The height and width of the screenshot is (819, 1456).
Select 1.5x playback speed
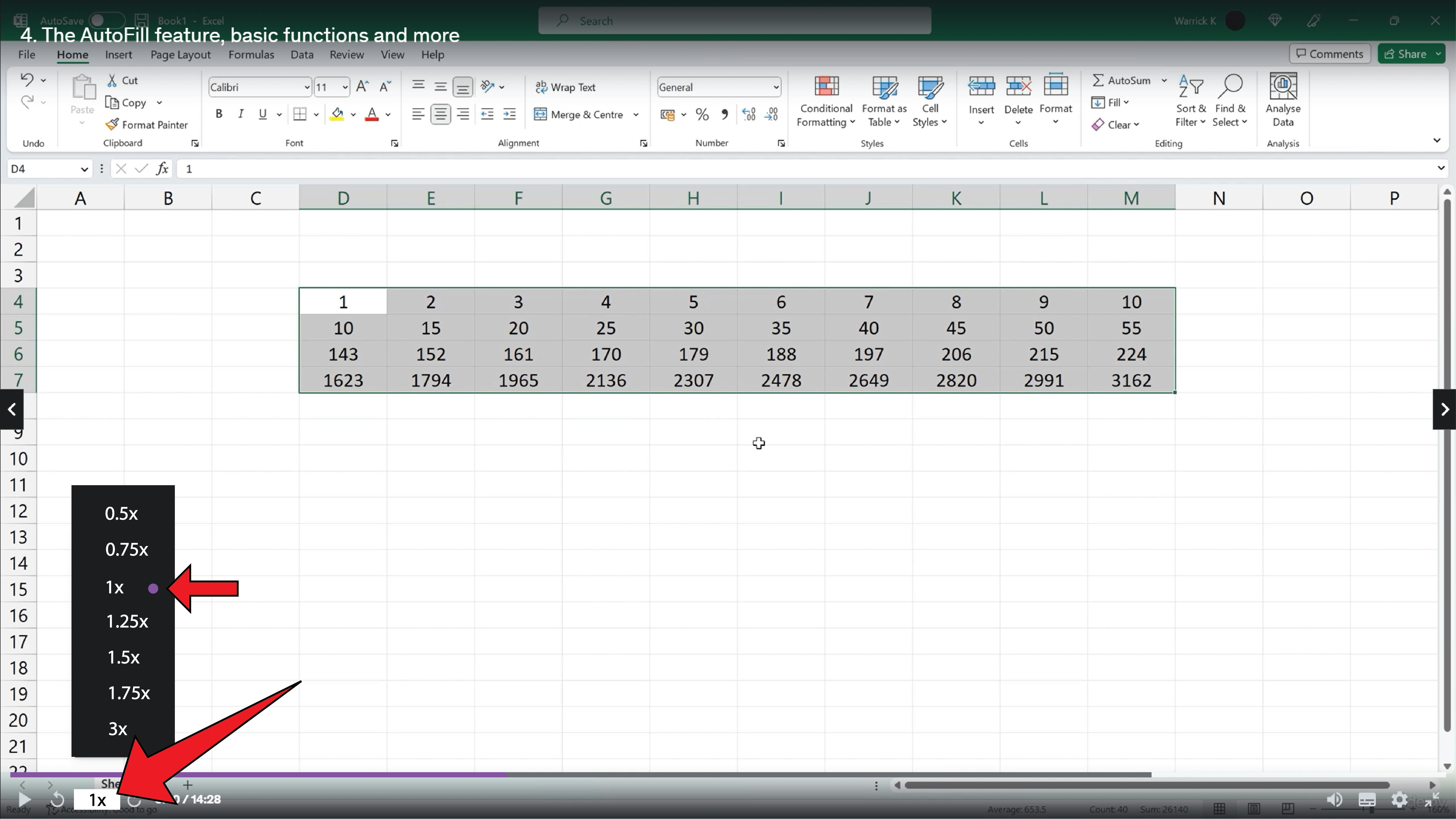tap(123, 657)
